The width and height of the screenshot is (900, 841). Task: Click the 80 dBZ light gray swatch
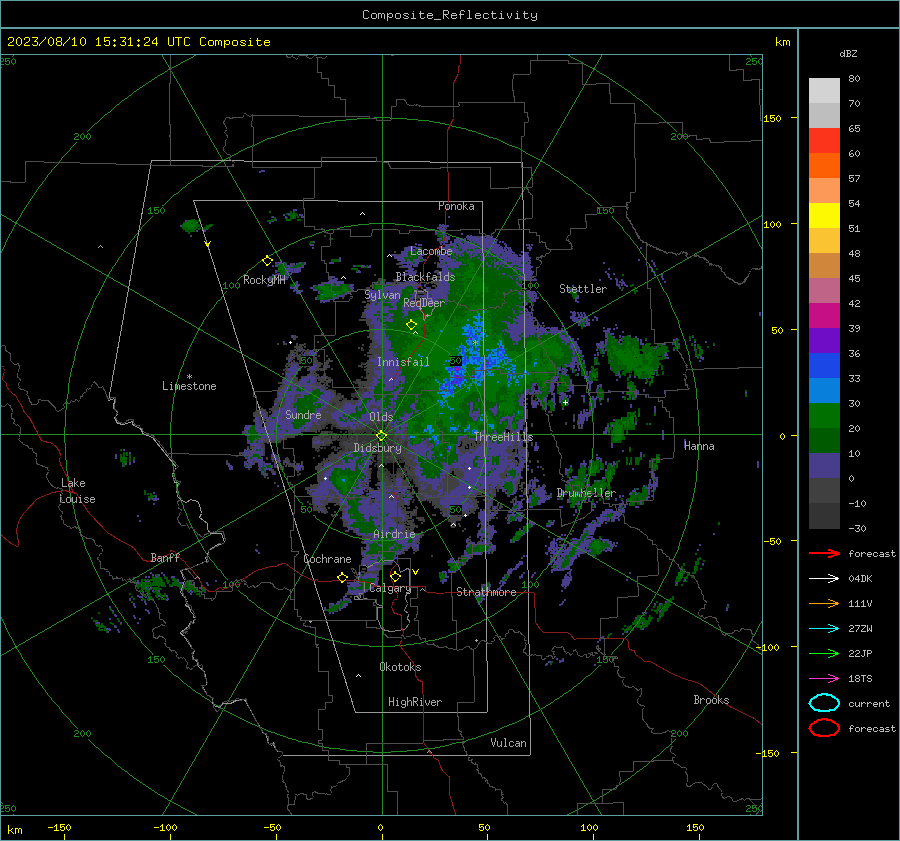pos(824,91)
